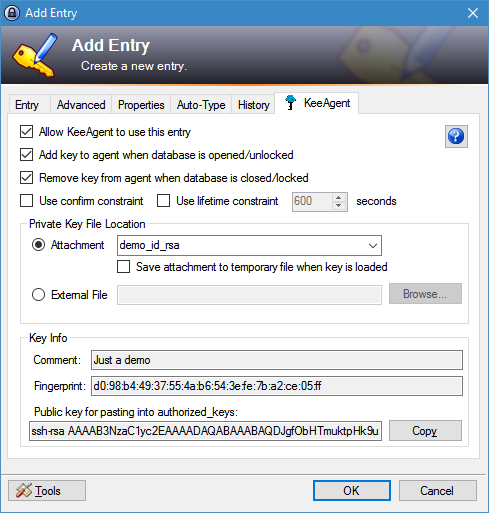Click the key and pen banner icon

coord(35,55)
